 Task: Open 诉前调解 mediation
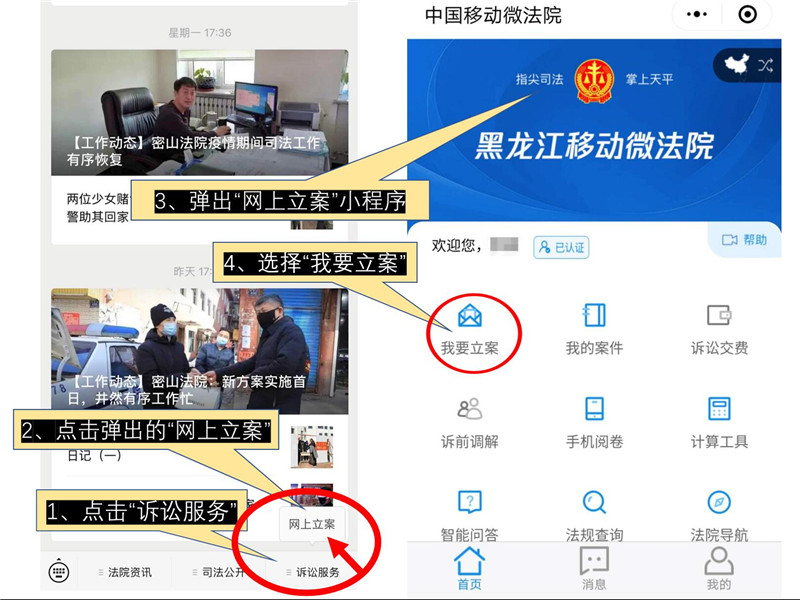[469, 423]
